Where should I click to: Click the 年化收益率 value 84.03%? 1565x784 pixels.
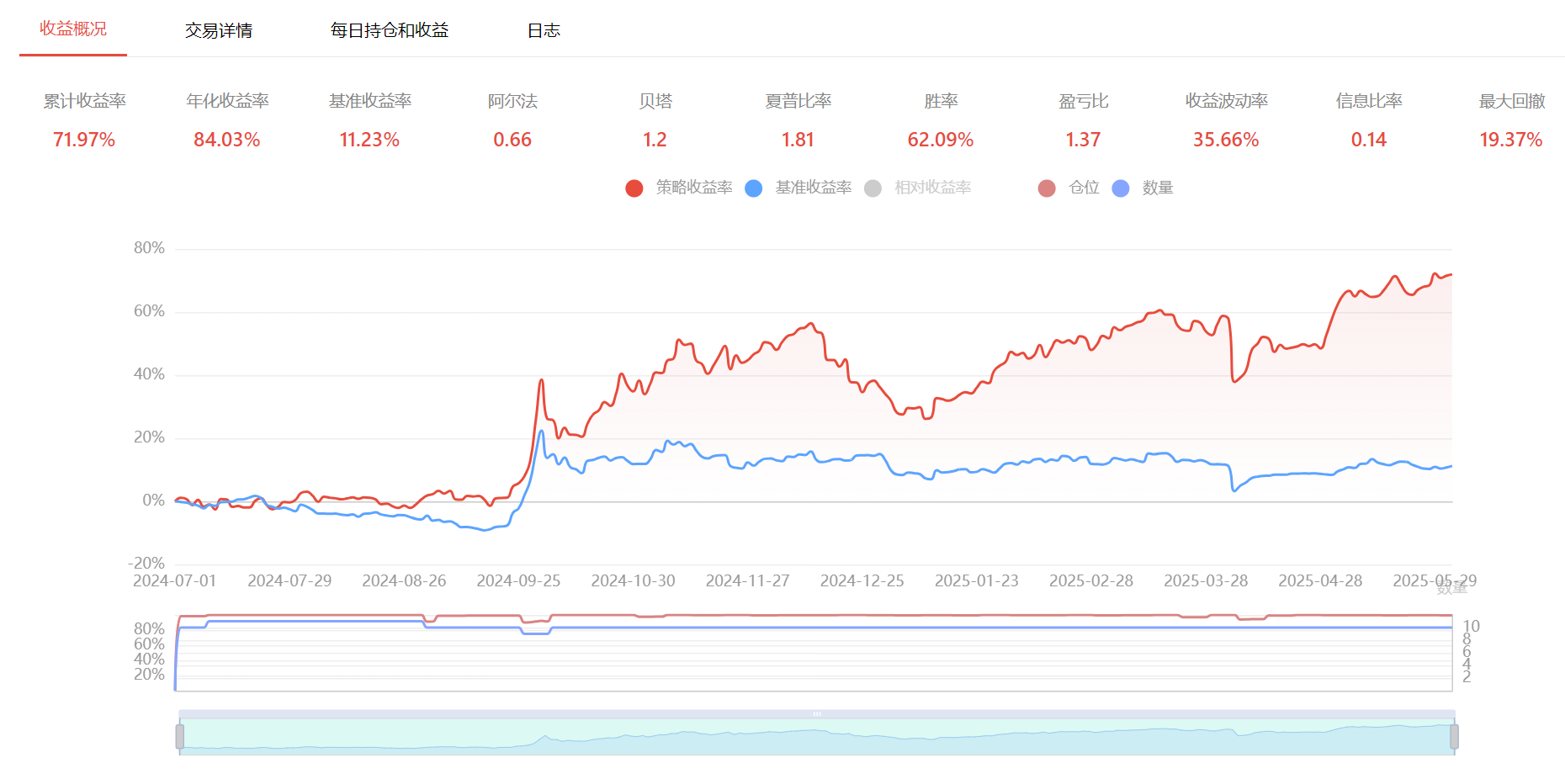click(226, 140)
